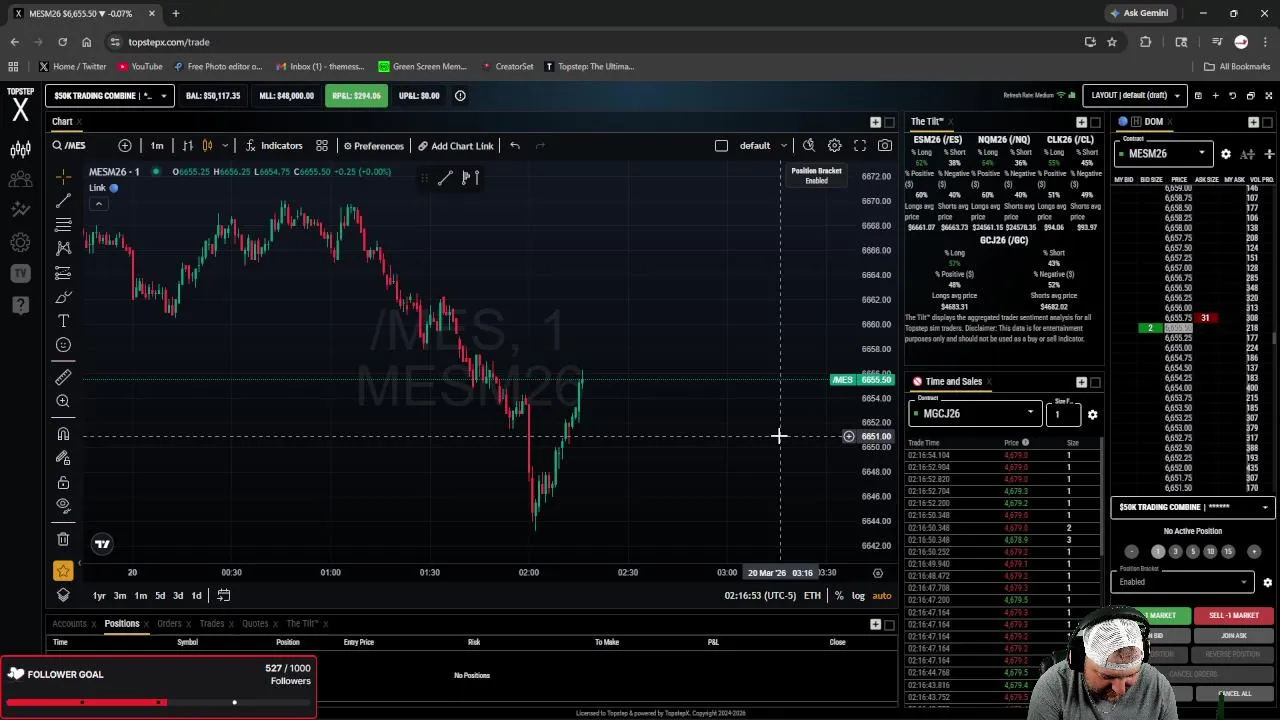Expand the chart style dropdown arrow

(225, 146)
